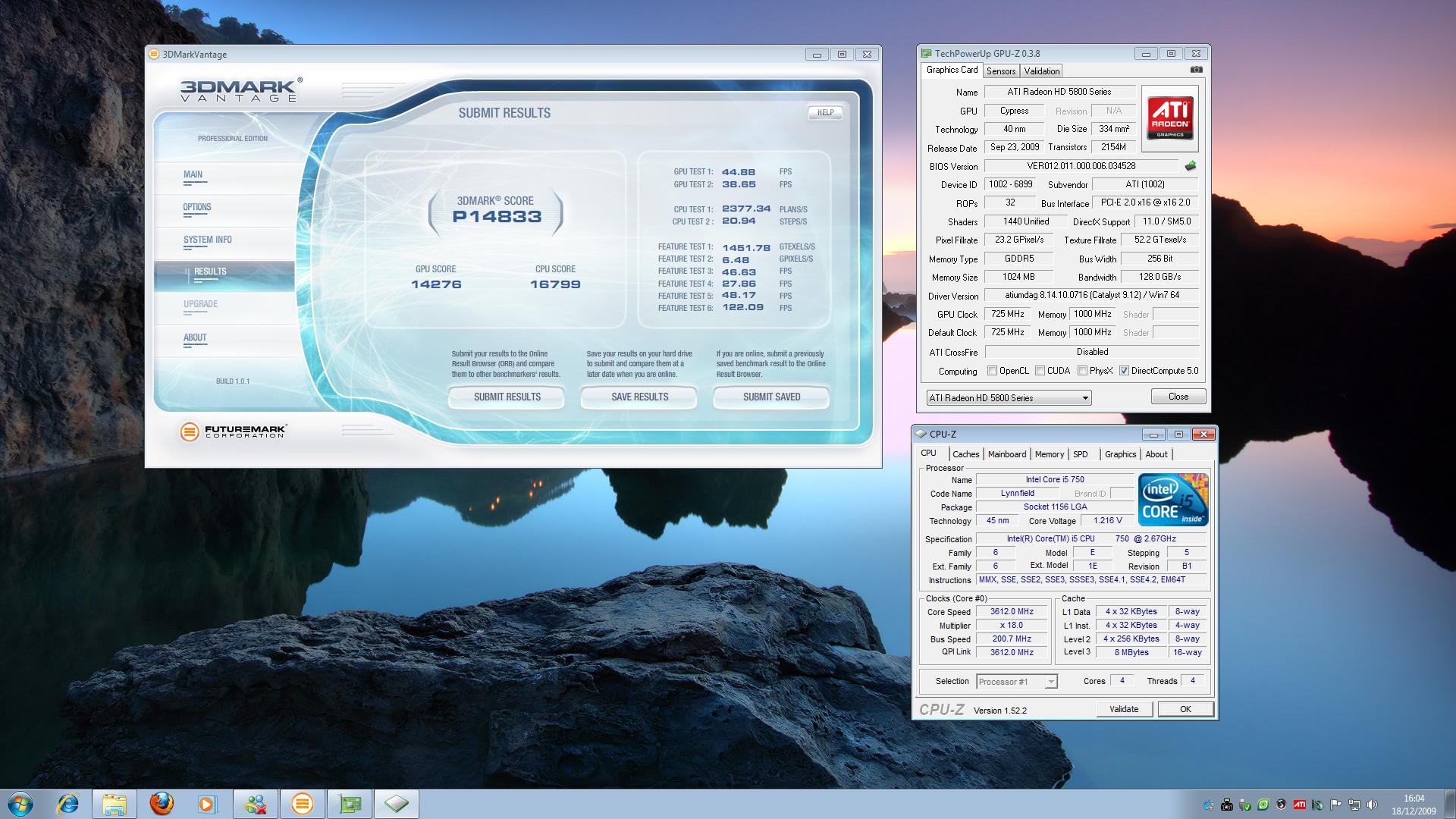
Task: Open the network tray icon
Action: (x=1354, y=805)
